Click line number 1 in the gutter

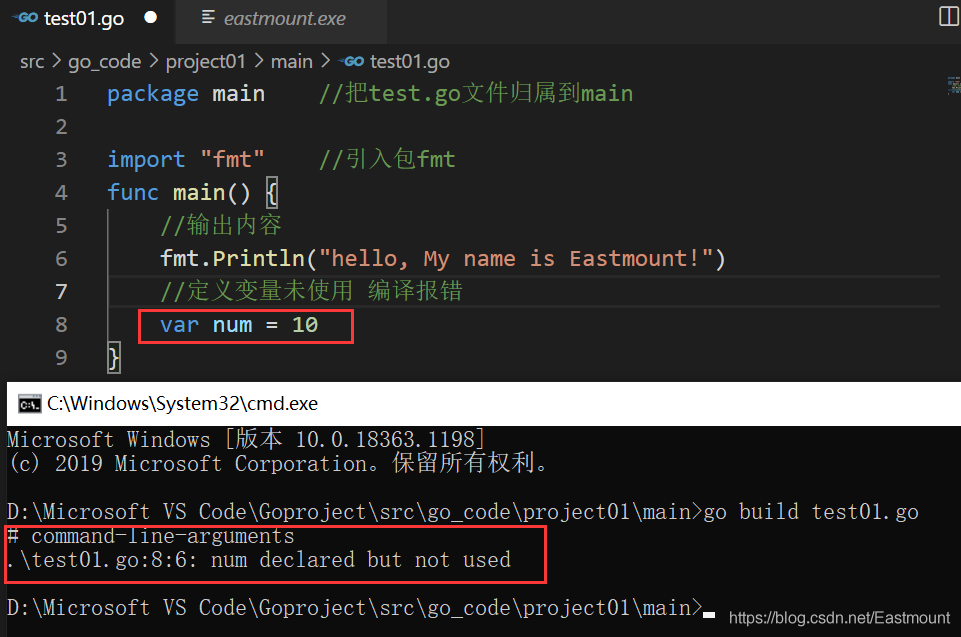61,94
